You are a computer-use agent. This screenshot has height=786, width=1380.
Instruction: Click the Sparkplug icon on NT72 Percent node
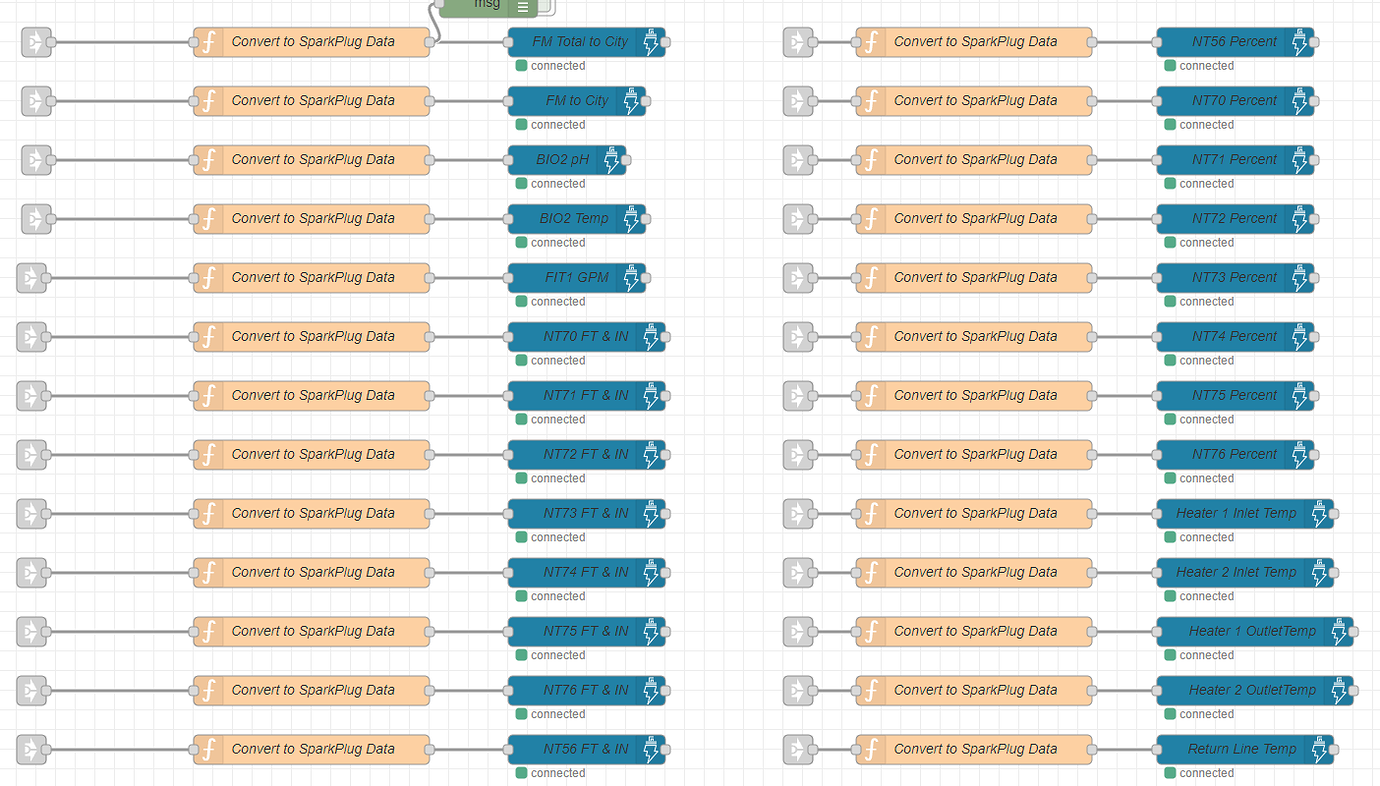pos(1300,219)
